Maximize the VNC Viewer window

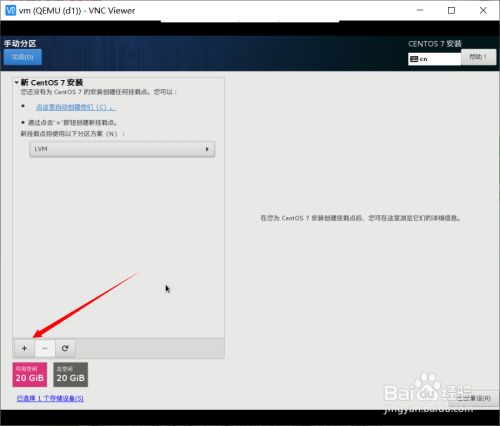[451, 10]
